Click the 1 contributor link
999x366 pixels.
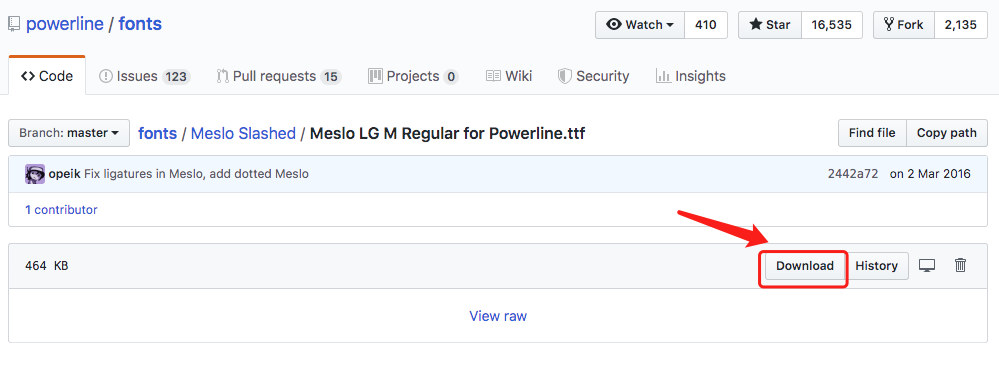pyautogui.click(x=61, y=209)
